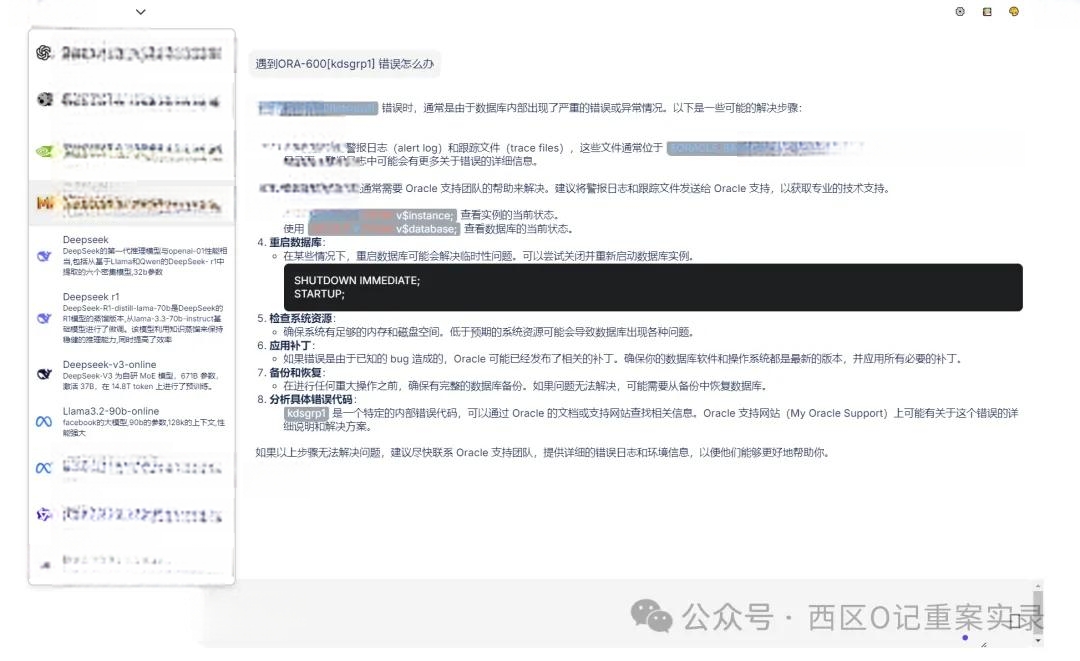Viewport: 1080px width, 661px height.
Task: Focus the chat message input box at bottom
Action: [x=620, y=613]
